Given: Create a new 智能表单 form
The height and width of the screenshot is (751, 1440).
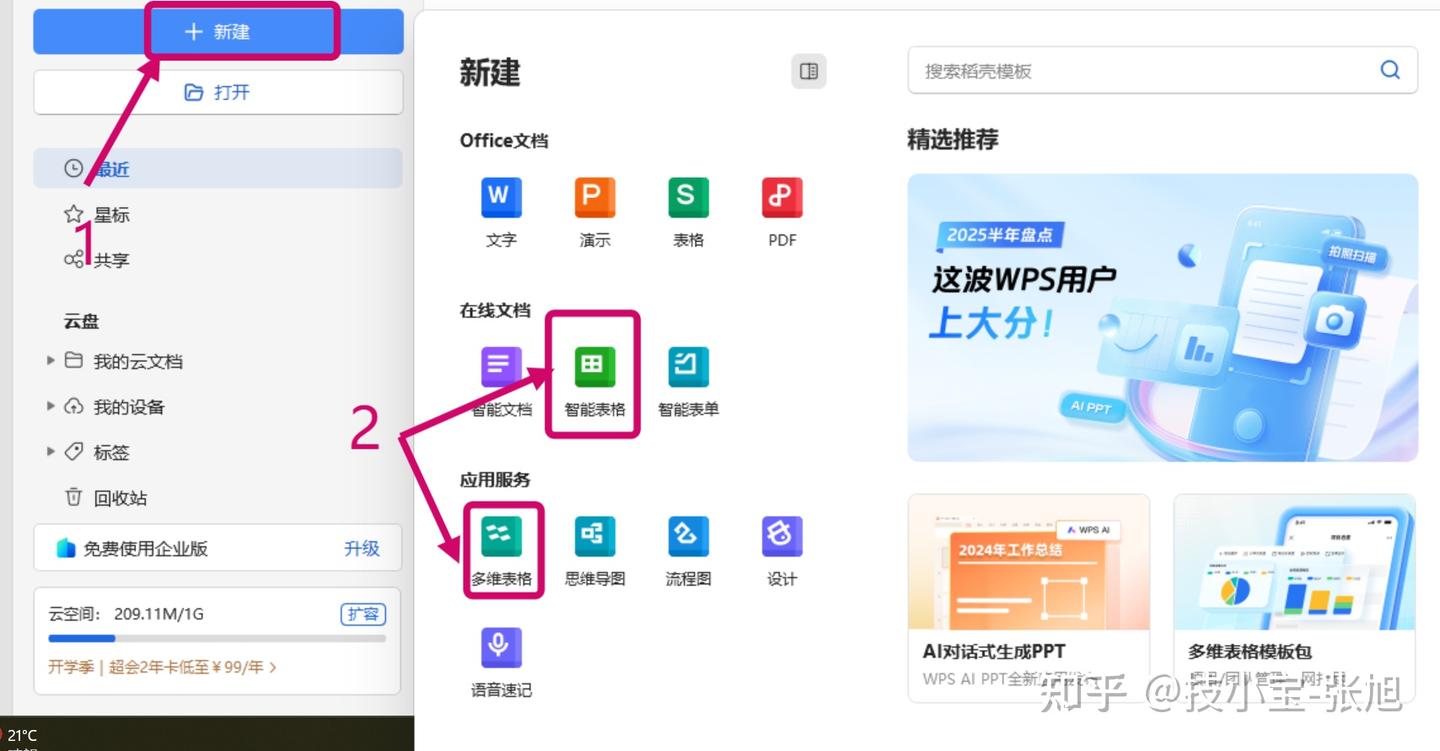Looking at the screenshot, I should click(x=688, y=382).
